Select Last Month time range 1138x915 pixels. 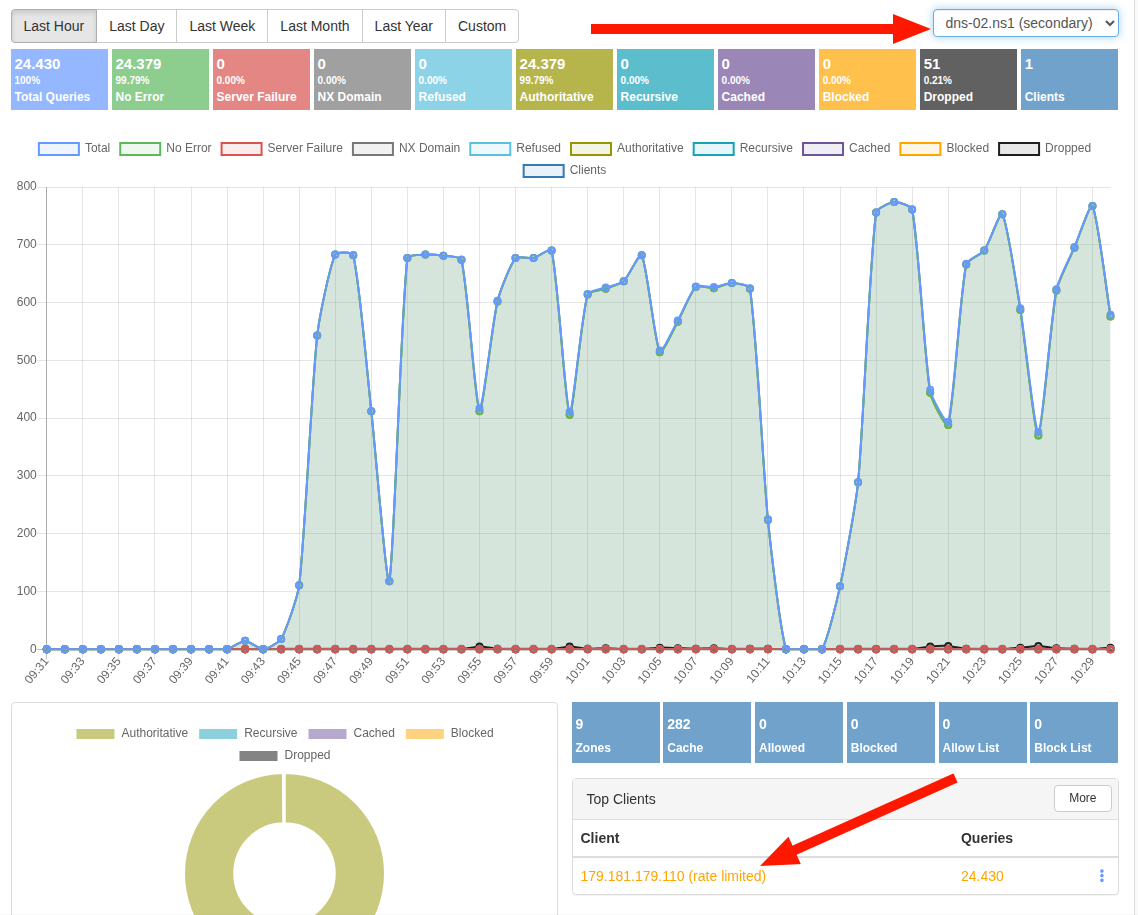314,26
